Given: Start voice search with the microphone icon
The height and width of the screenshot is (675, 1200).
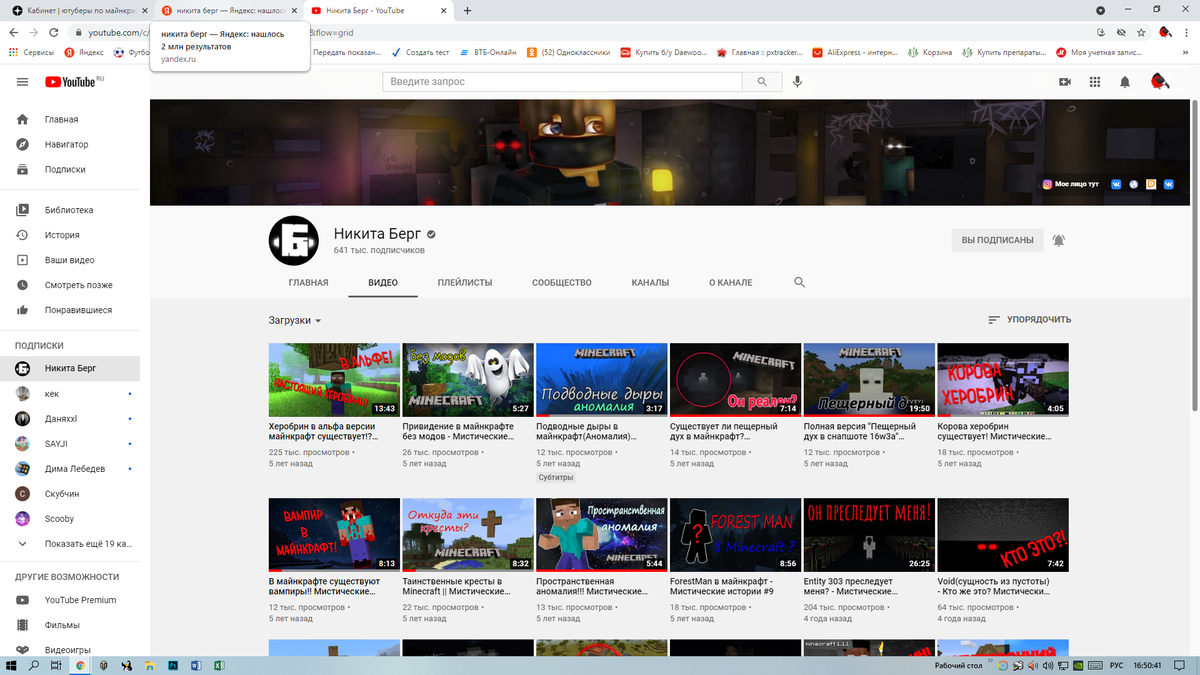Looking at the screenshot, I should click(x=797, y=82).
